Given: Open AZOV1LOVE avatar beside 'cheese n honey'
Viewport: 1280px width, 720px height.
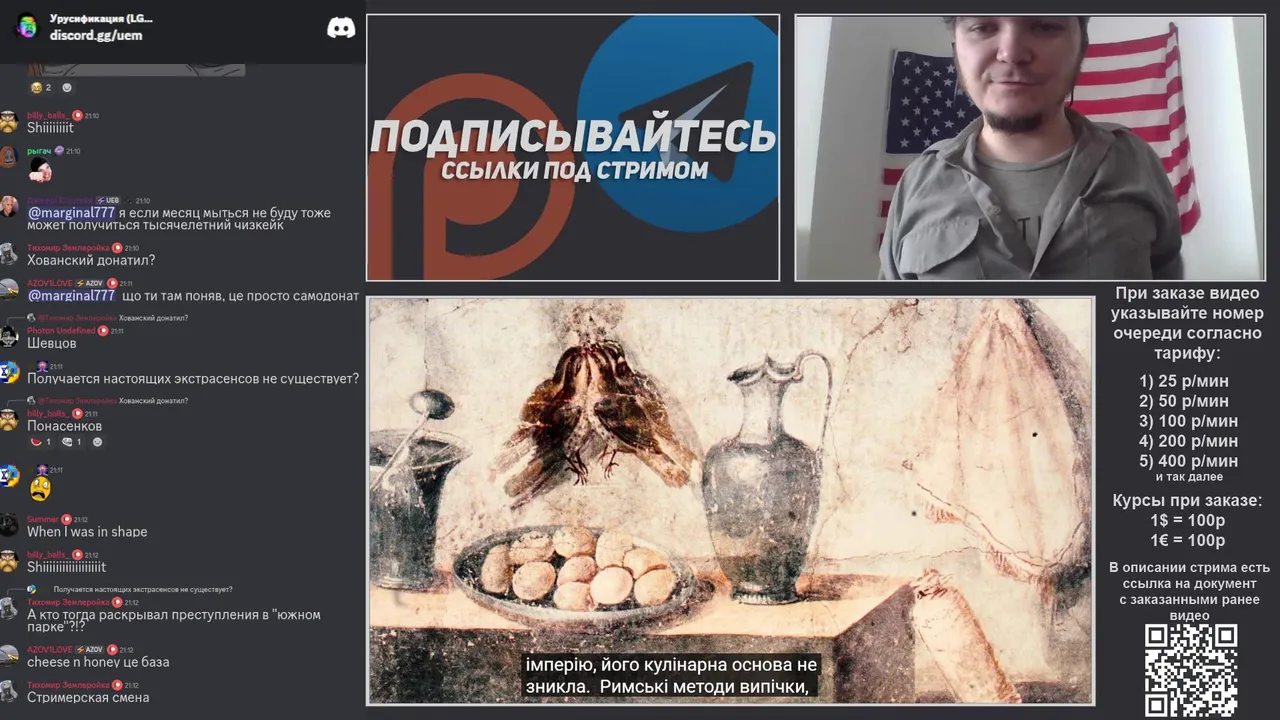Looking at the screenshot, I should [9, 656].
